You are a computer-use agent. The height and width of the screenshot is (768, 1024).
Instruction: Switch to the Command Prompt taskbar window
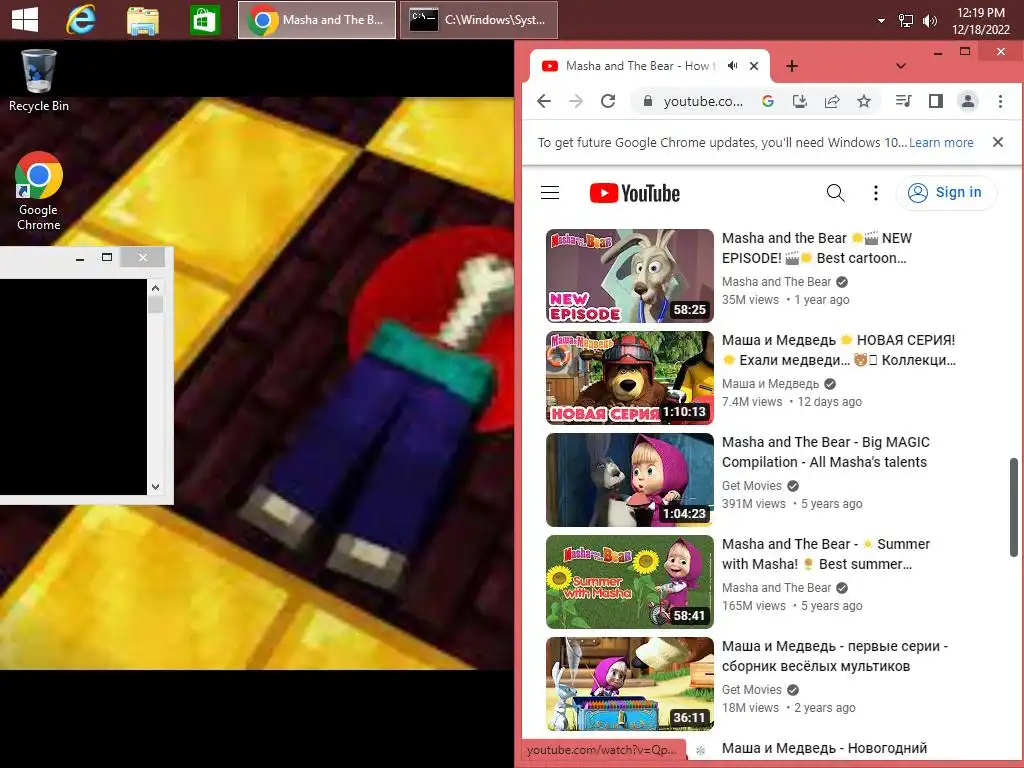pos(479,20)
